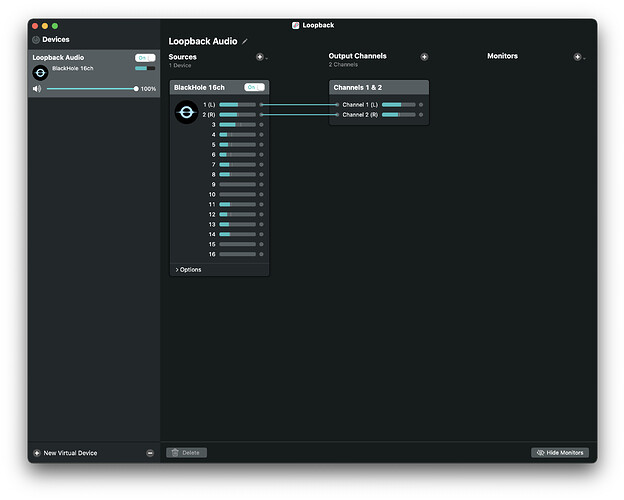Click the speaker volume icon in sidebar
Screen dimensions: 624x500
37,89
